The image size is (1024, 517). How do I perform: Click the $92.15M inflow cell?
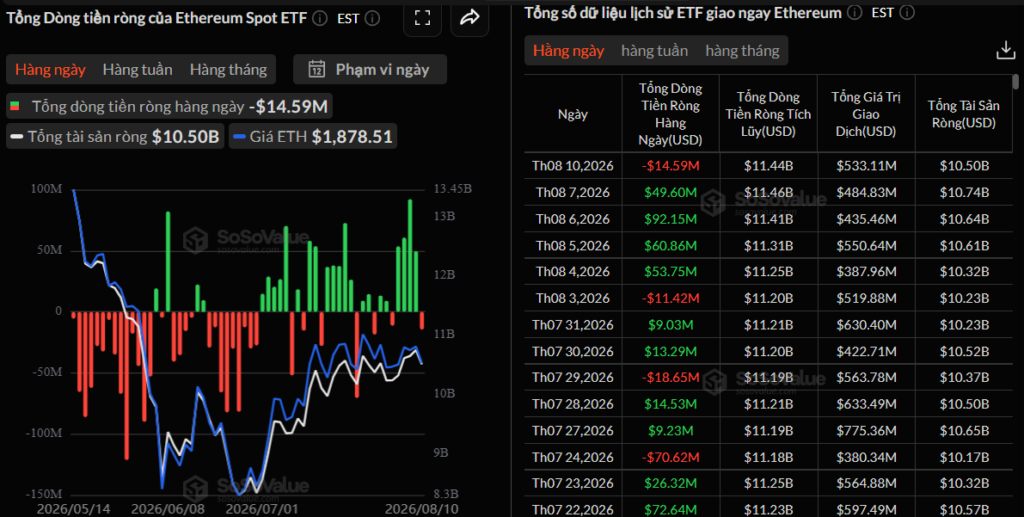[x=670, y=219]
